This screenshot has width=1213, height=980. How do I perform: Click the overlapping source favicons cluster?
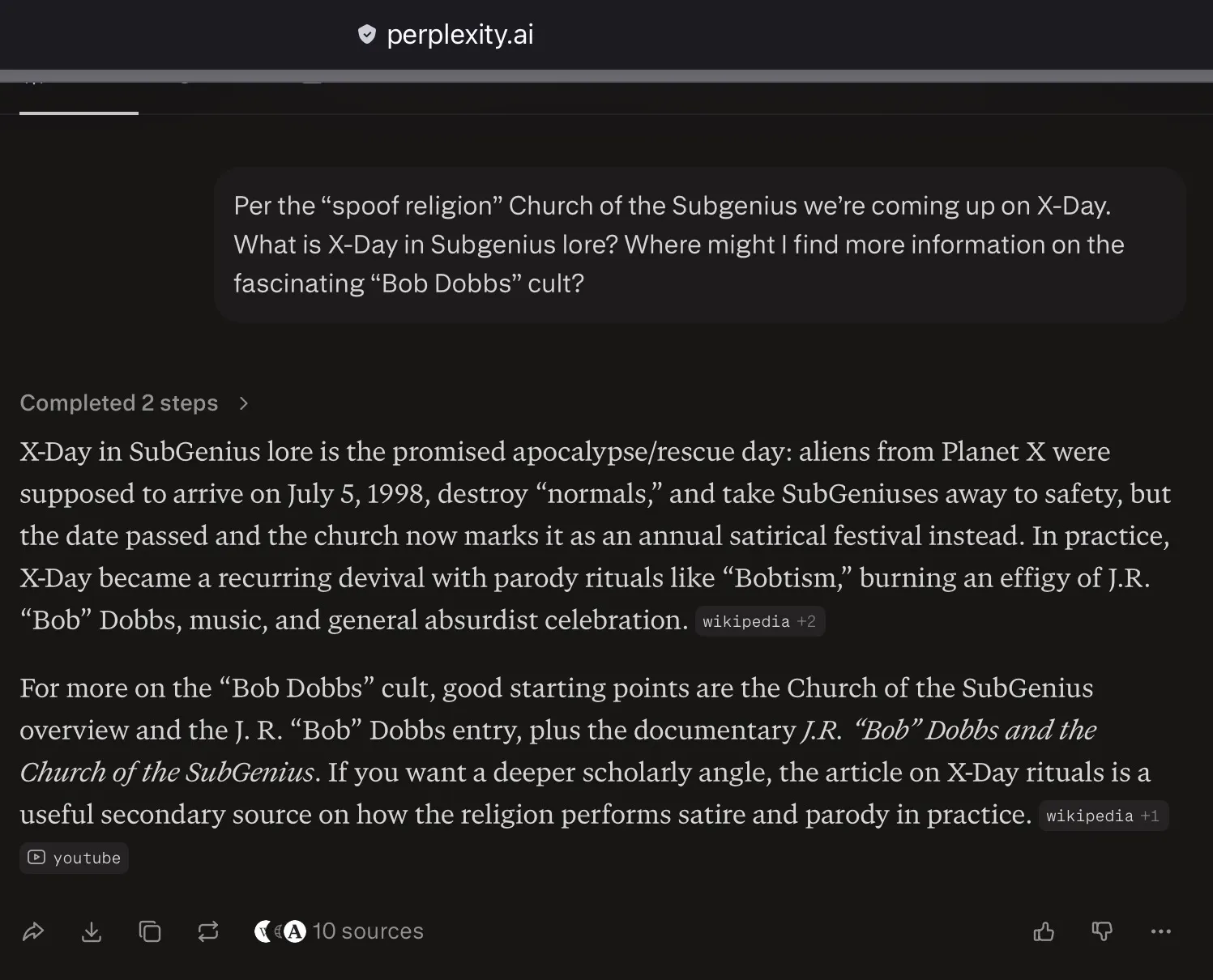point(280,931)
